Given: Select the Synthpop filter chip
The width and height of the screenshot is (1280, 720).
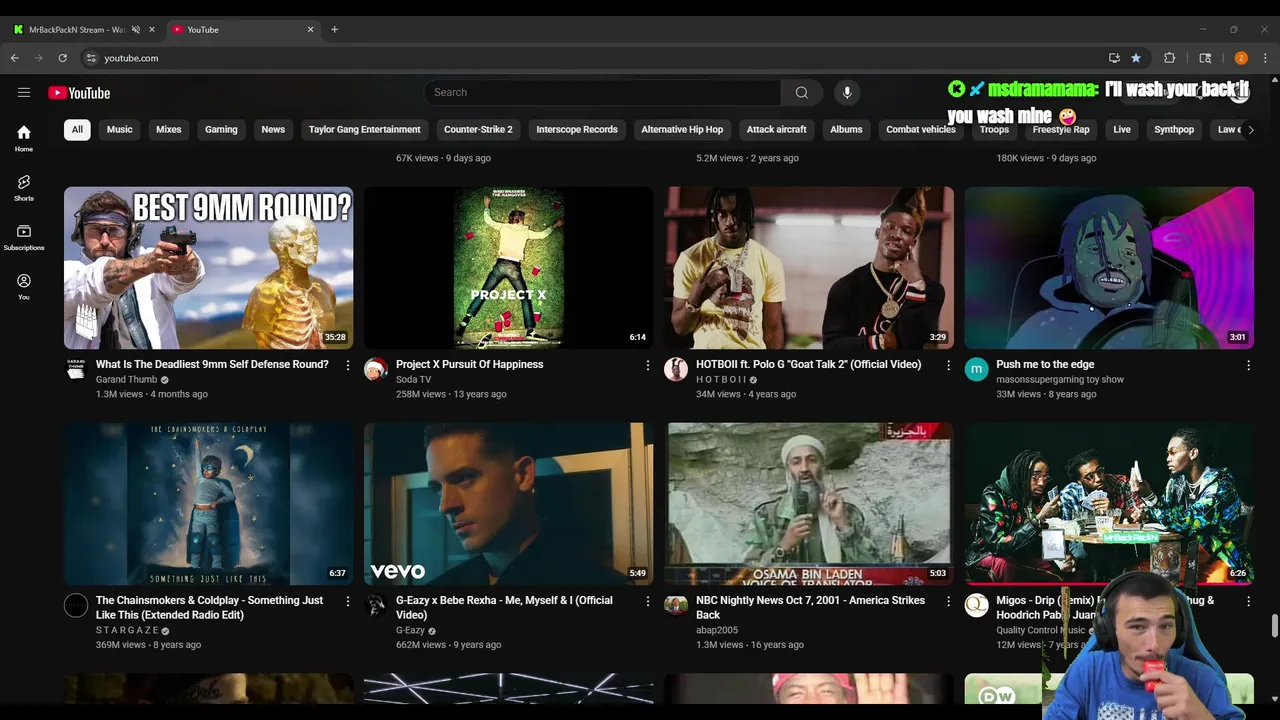Looking at the screenshot, I should tap(1174, 129).
